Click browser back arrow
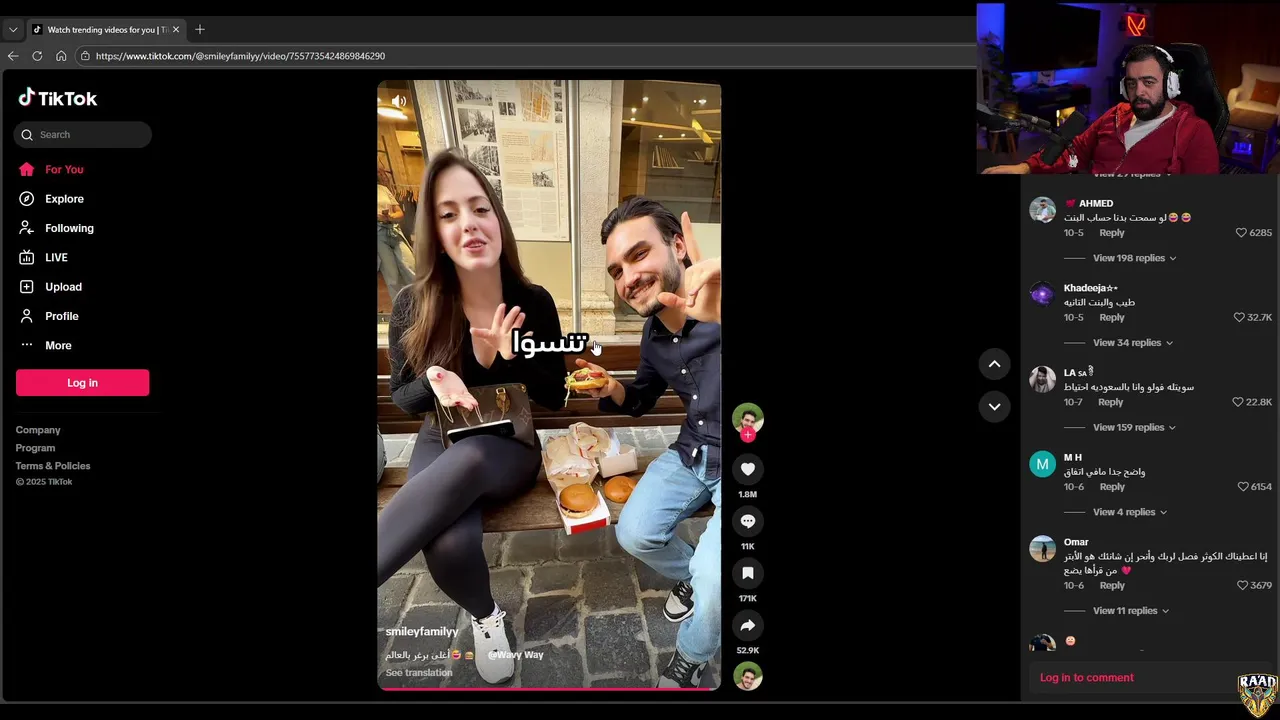The height and width of the screenshot is (720, 1280). tap(13, 56)
